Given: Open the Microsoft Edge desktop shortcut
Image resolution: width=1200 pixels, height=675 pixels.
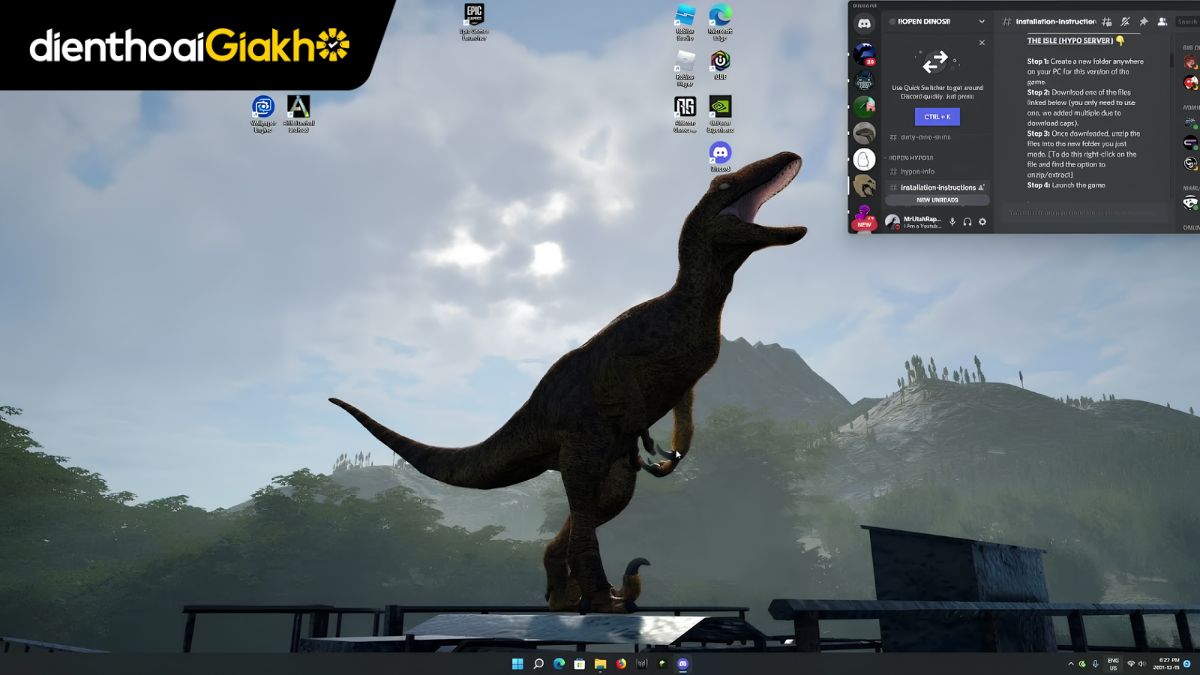Looking at the screenshot, I should pos(720,21).
